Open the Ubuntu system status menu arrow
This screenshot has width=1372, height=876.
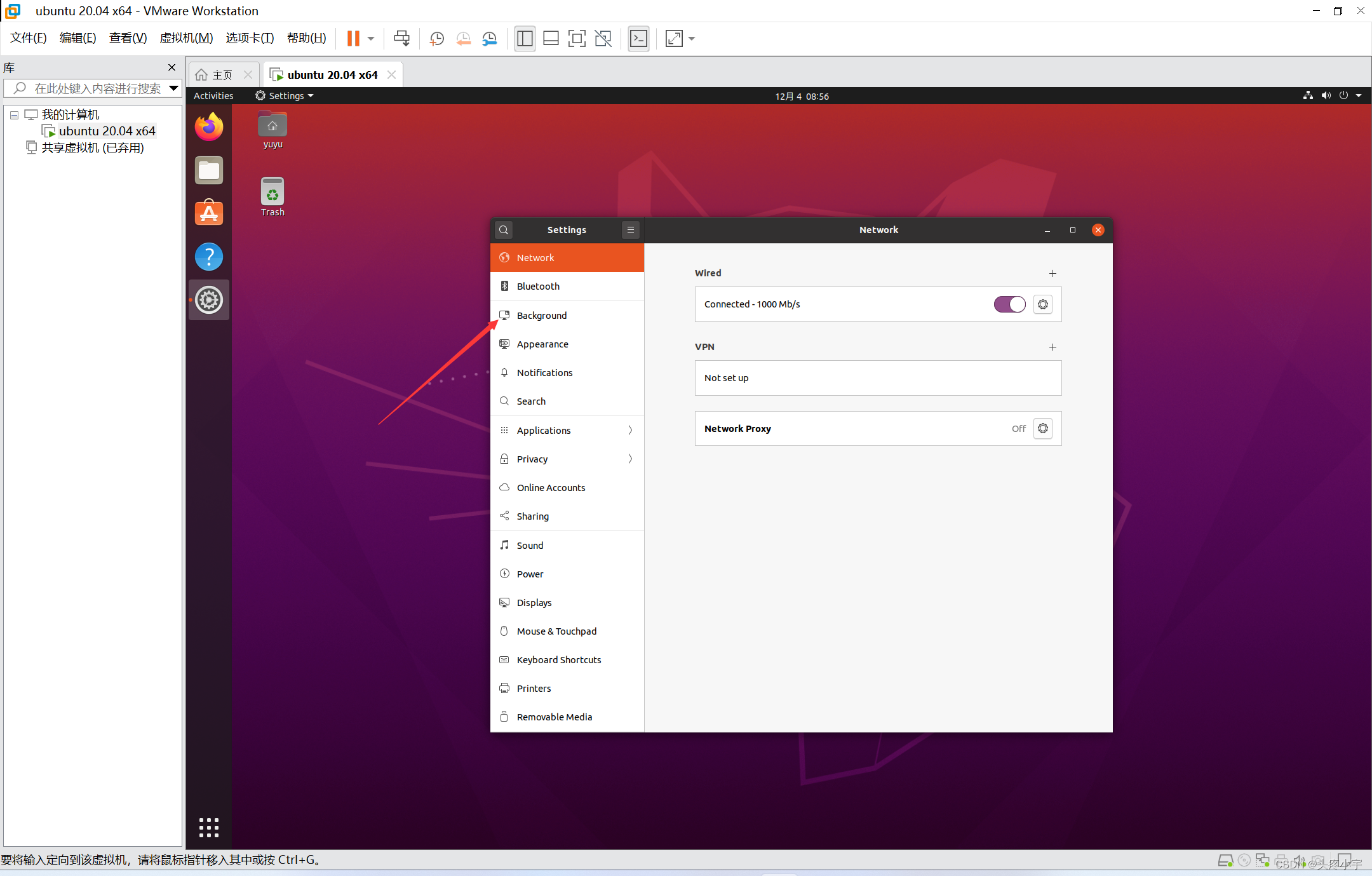[1359, 96]
